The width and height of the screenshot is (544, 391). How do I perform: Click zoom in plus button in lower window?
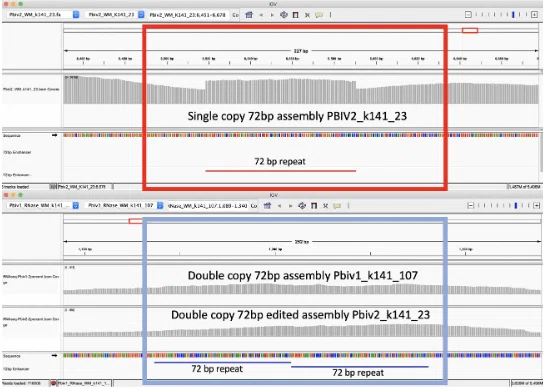(x=537, y=206)
